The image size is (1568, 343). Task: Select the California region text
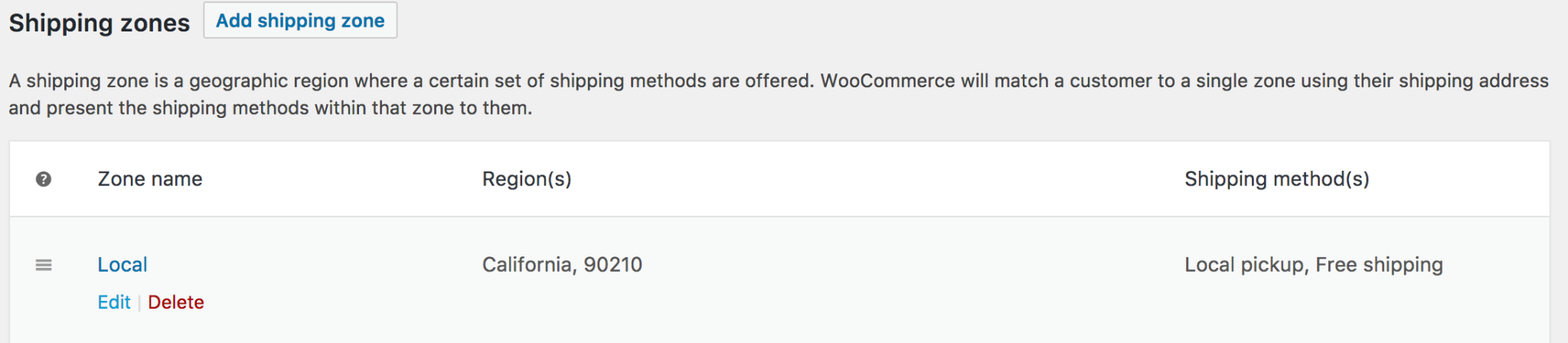pyautogui.click(x=528, y=265)
